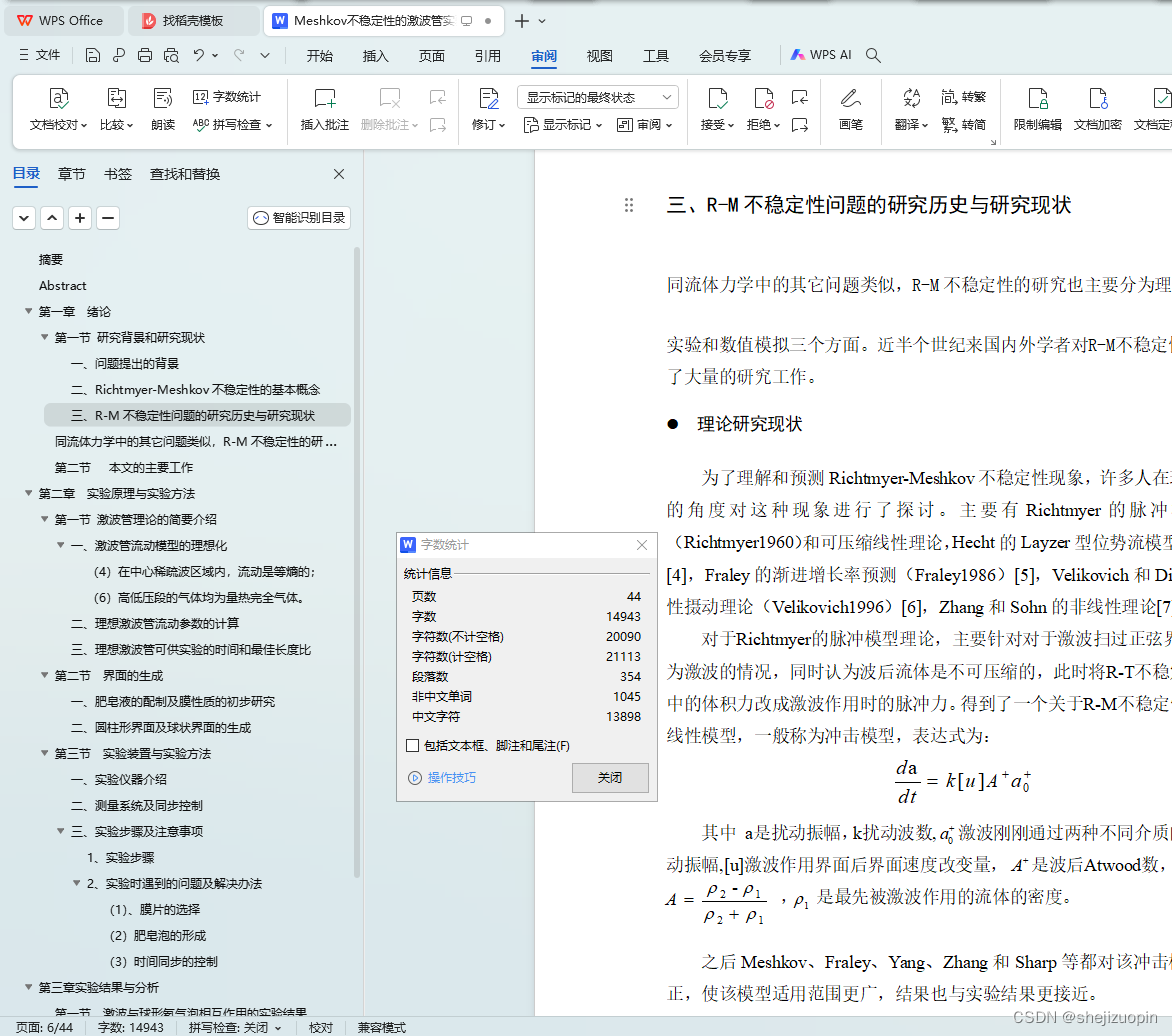Click 转简 convert to simplified Chinese

coord(964,125)
